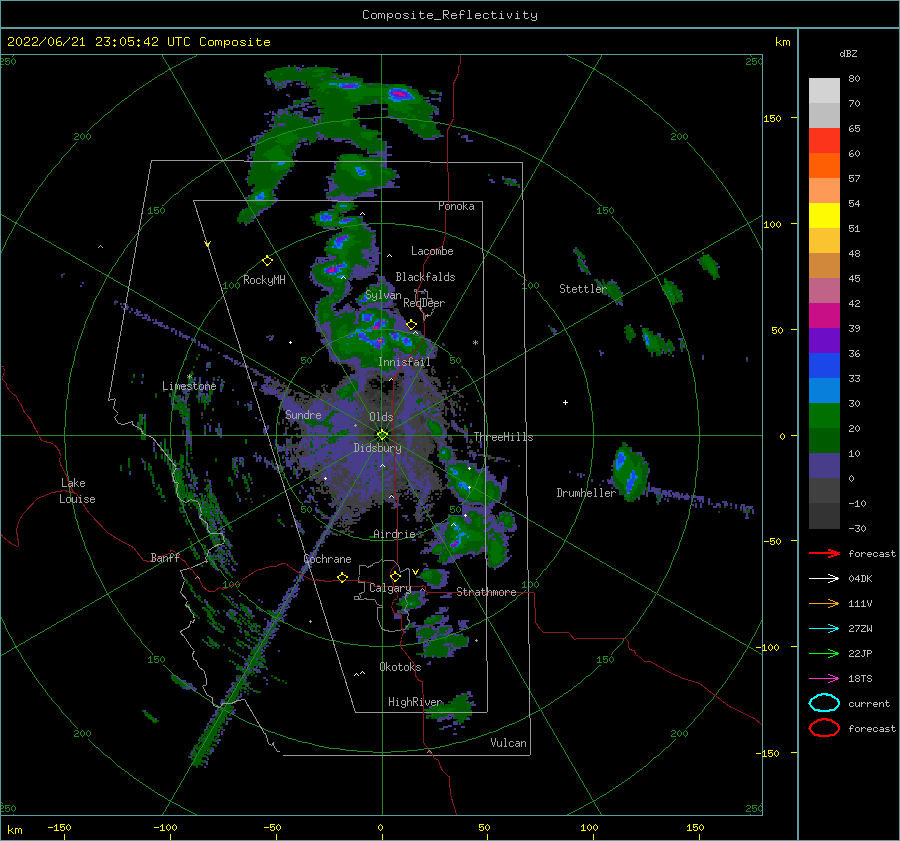Viewport: 900px width, 841px height.
Task: Click the Vulcan label
Action: point(509,743)
